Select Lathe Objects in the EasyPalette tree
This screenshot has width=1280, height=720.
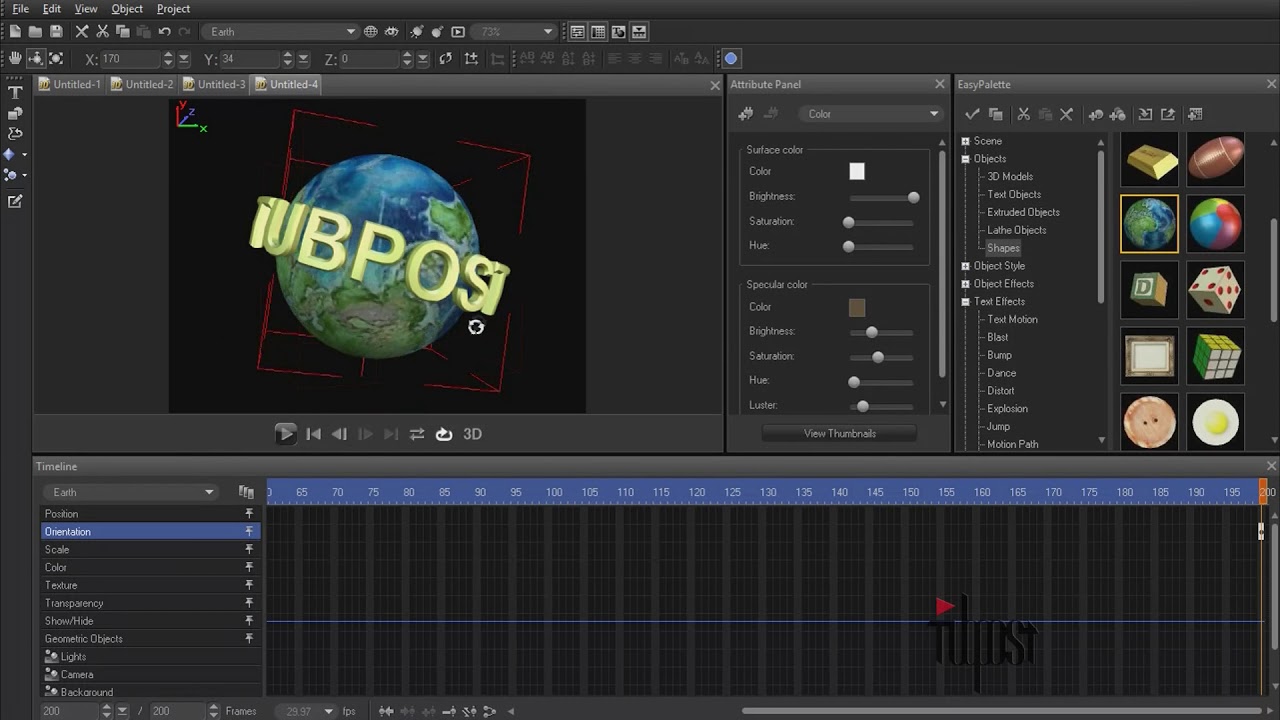1016,230
